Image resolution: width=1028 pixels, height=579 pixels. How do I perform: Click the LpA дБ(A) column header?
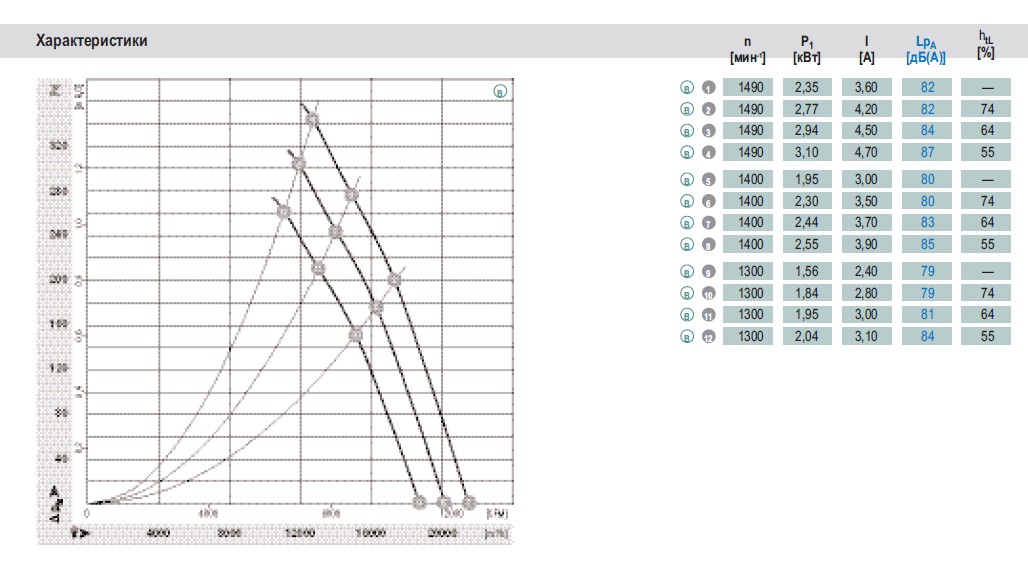pos(926,50)
